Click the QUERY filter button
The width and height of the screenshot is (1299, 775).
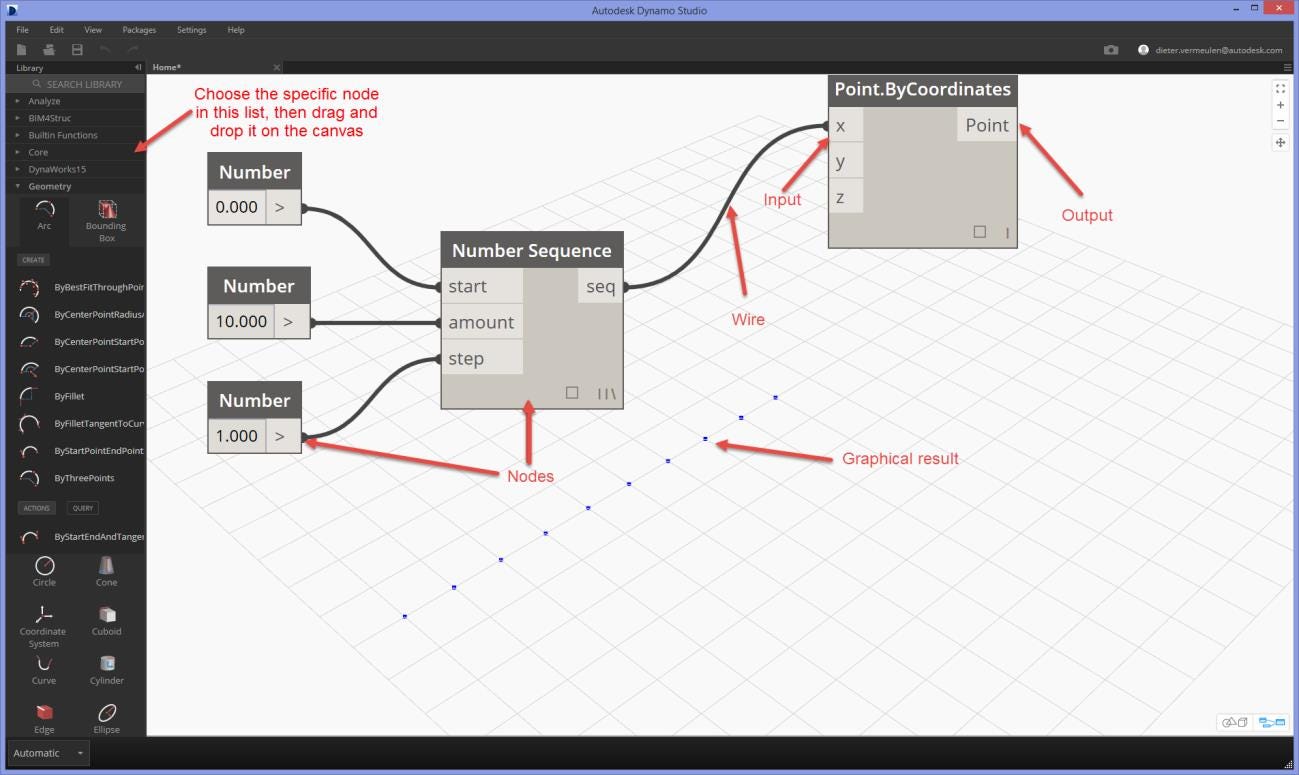[83, 508]
